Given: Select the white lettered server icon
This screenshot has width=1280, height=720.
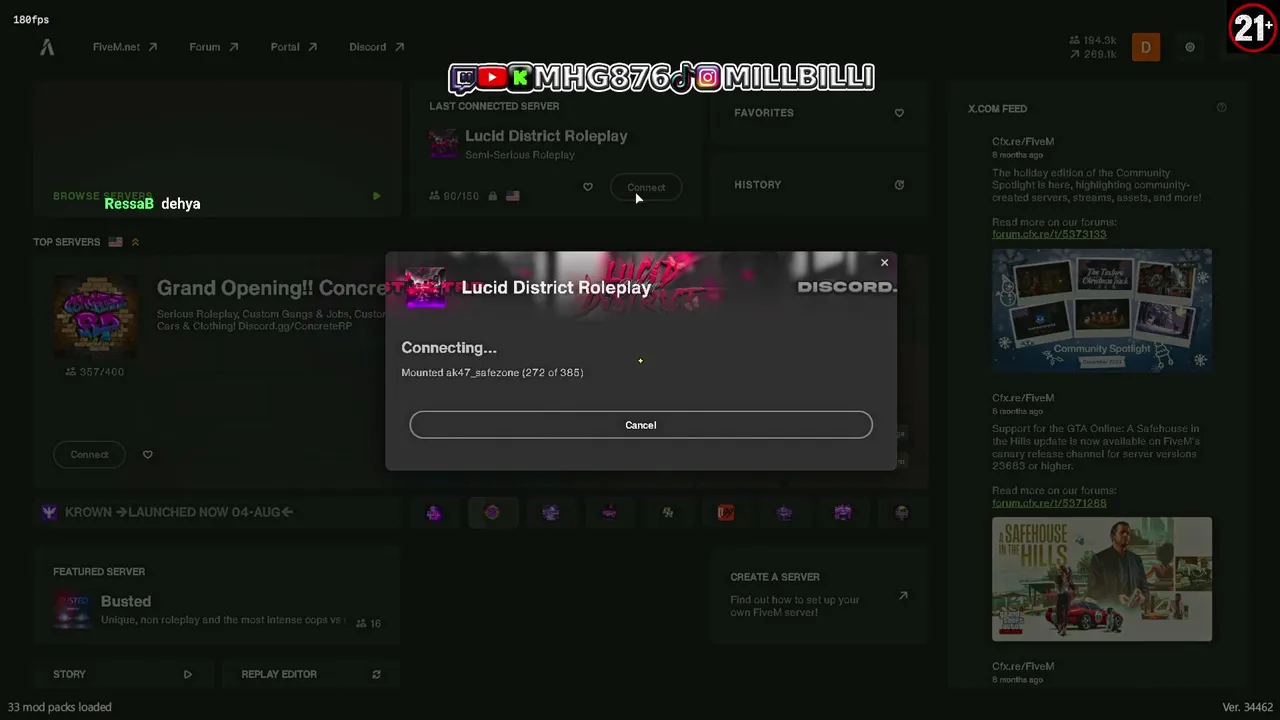Looking at the screenshot, I should 668,512.
